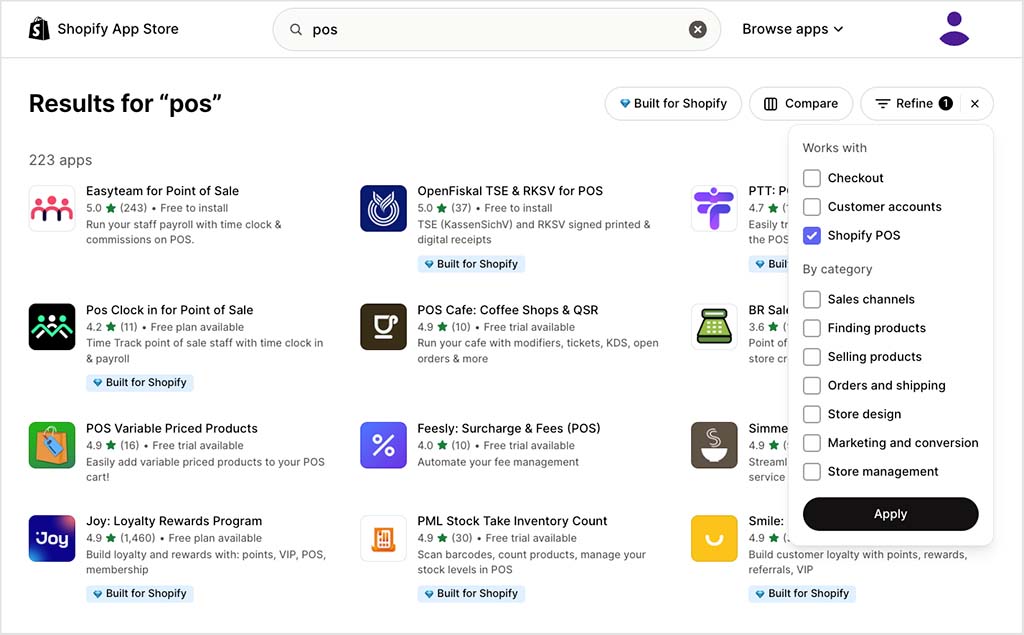Click the search magnifier icon
Screen dimensions: 1024x635
pos(296,29)
